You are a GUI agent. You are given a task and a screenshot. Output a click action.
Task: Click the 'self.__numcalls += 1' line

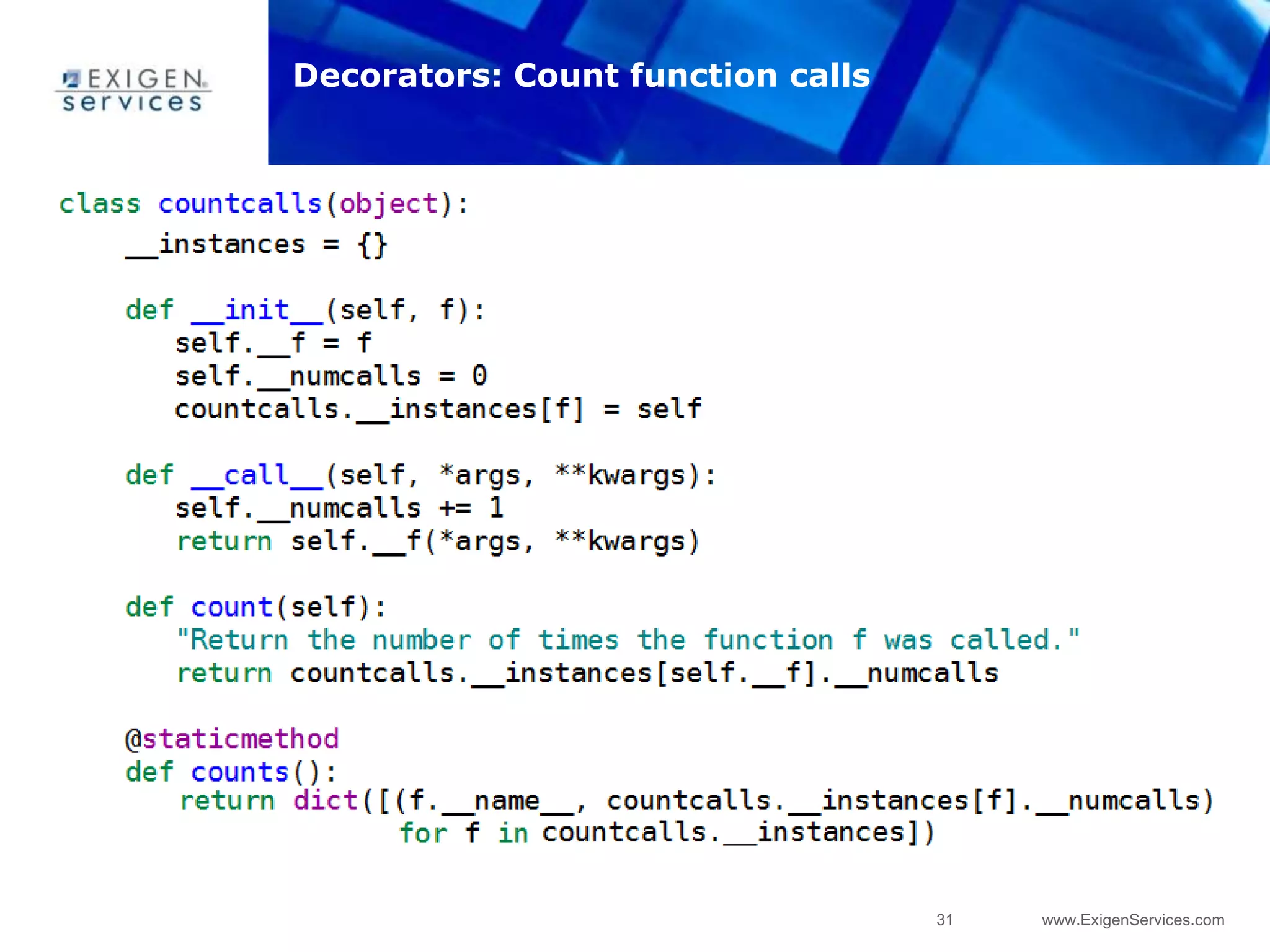(339, 508)
